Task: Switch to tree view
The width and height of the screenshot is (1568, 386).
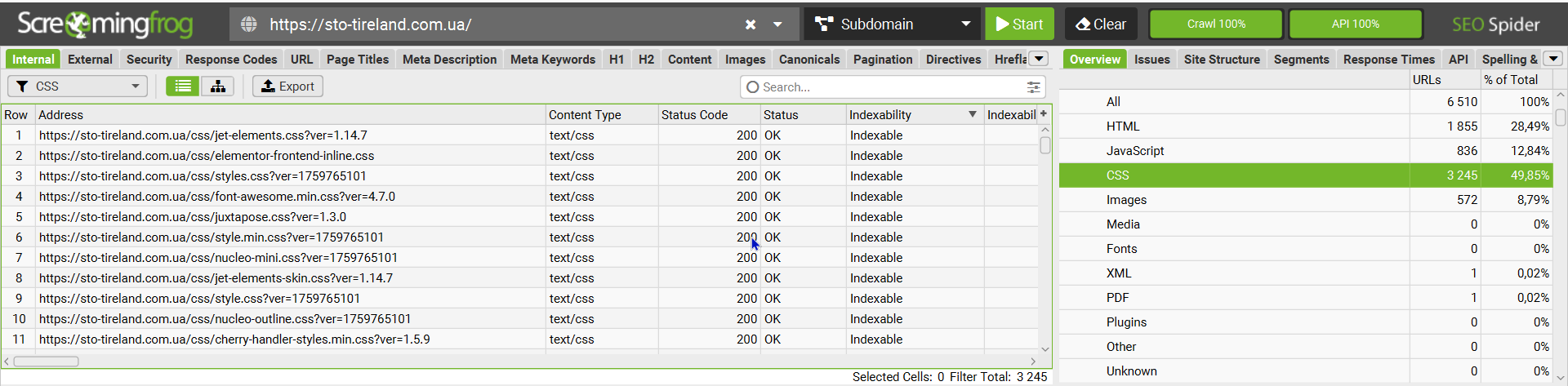Action: click(218, 87)
